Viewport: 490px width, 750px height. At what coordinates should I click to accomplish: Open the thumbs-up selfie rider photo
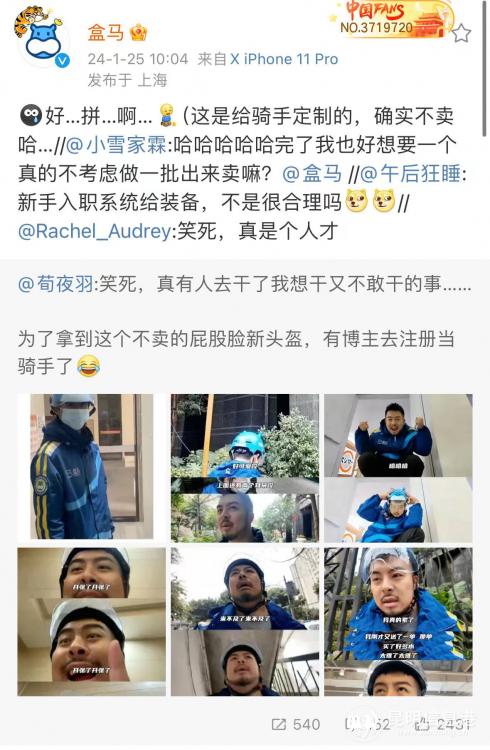point(91,622)
